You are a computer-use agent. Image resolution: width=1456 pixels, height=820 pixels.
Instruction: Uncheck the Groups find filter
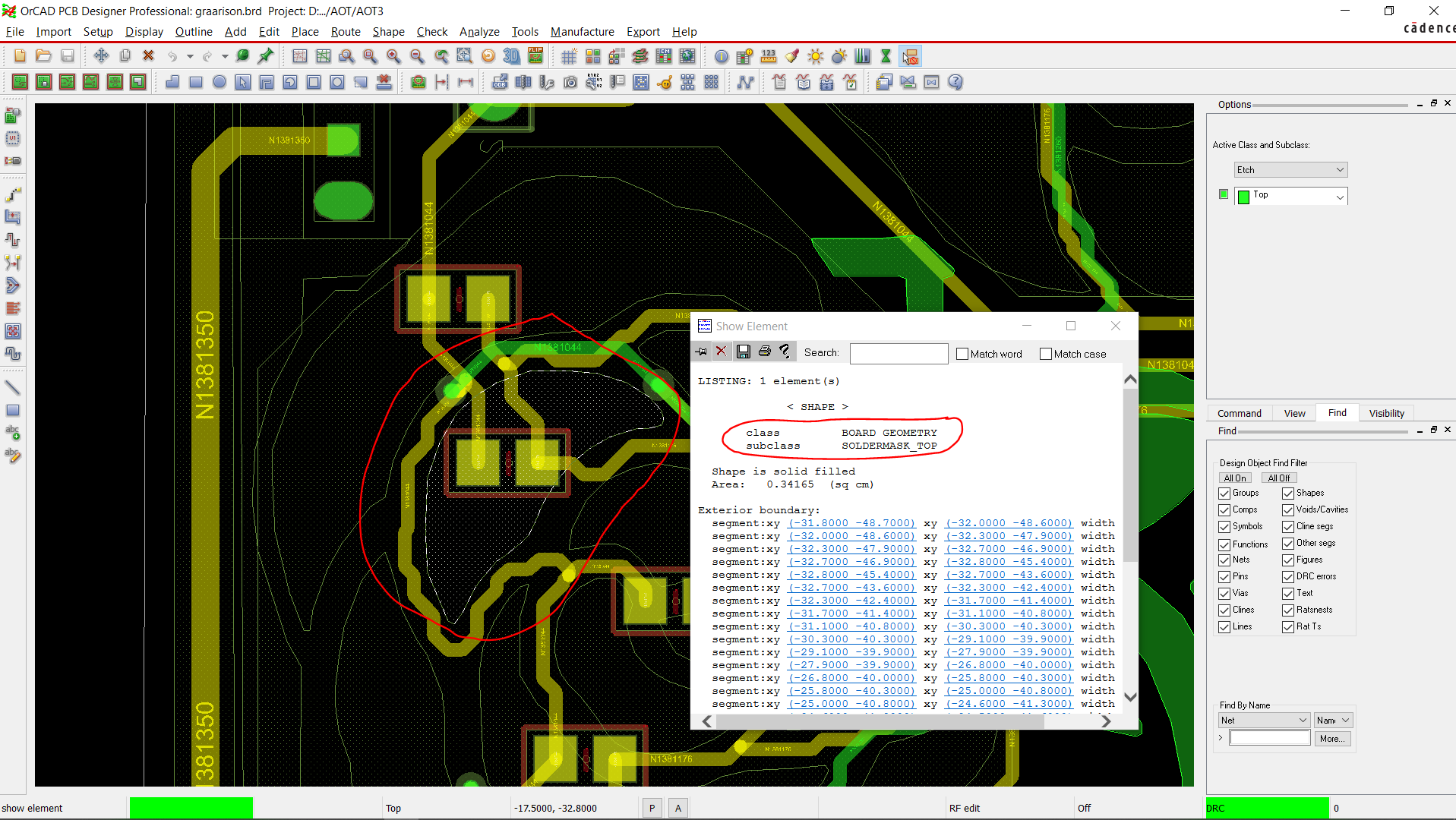pyautogui.click(x=1224, y=494)
